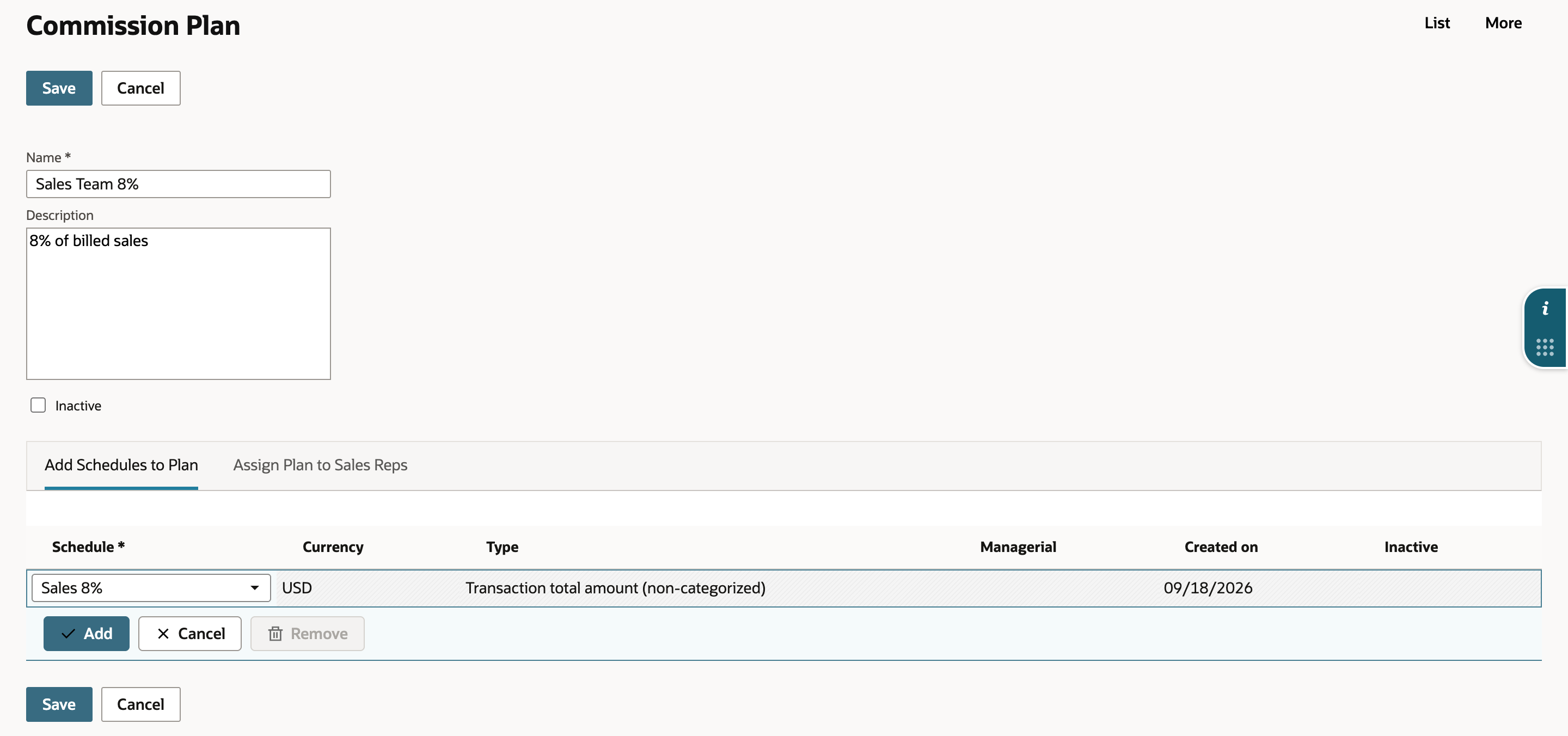This screenshot has width=1568, height=736.
Task: Click the trash icon on Remove button
Action: (x=275, y=634)
